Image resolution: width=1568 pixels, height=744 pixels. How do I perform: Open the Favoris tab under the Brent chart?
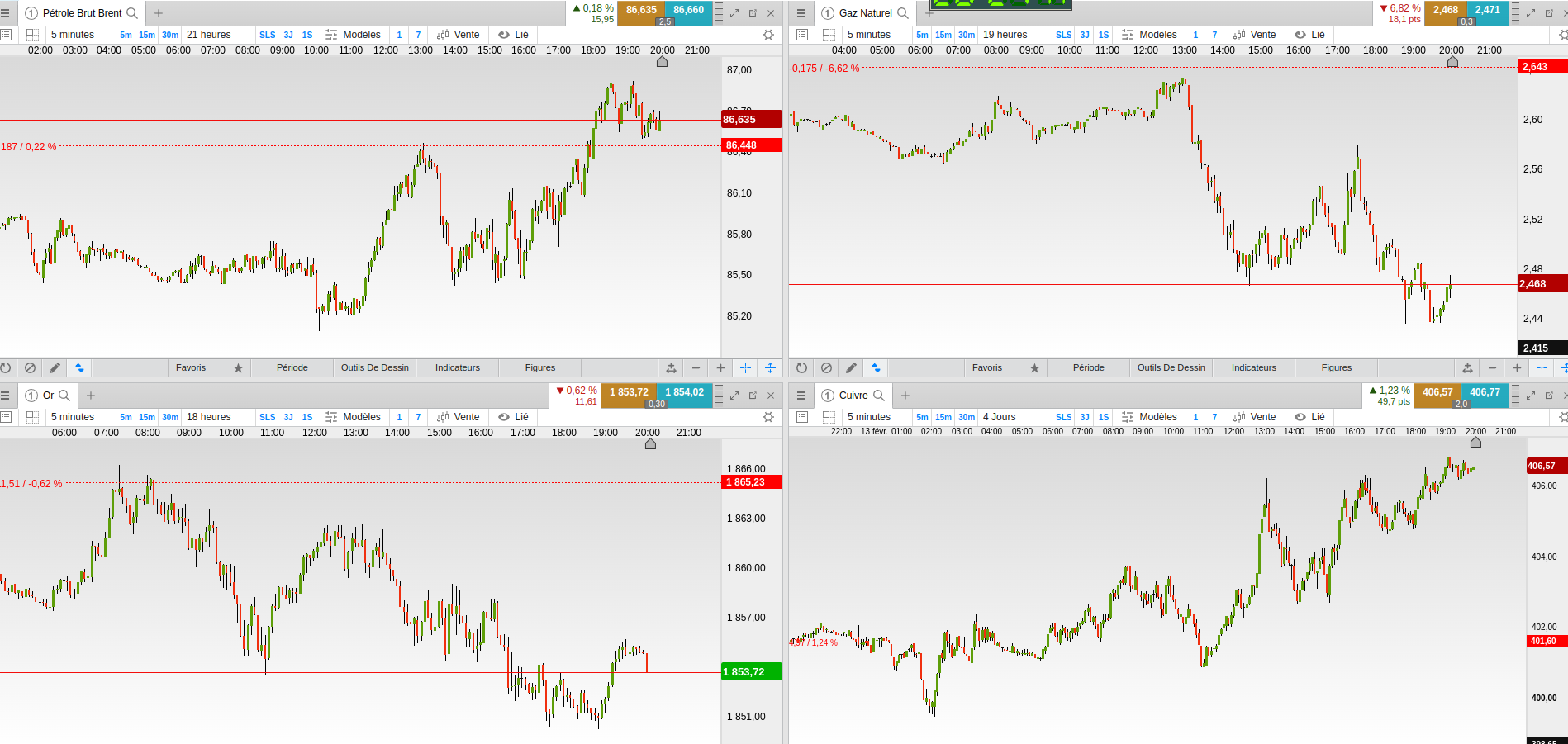(x=191, y=368)
